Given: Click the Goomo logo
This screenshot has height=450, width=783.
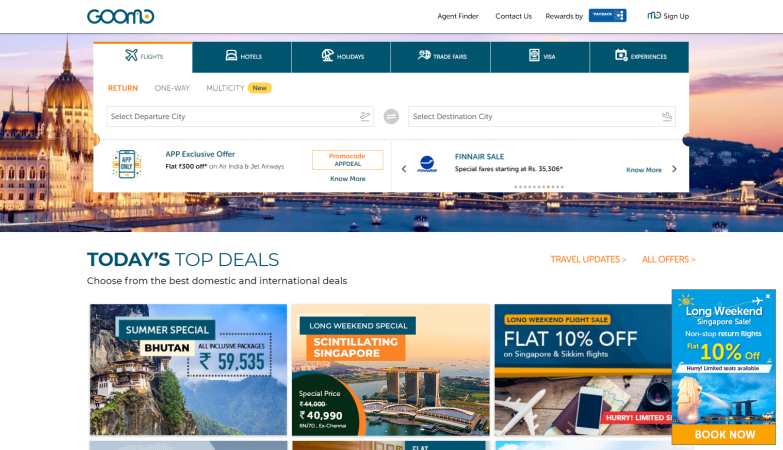Looking at the screenshot, I should tap(120, 16).
